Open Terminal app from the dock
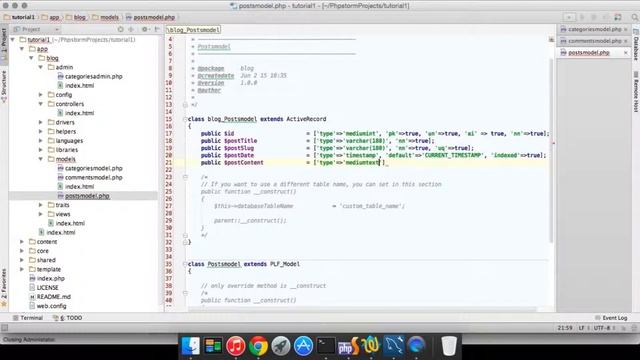This screenshot has height=360, width=640. click(x=326, y=346)
